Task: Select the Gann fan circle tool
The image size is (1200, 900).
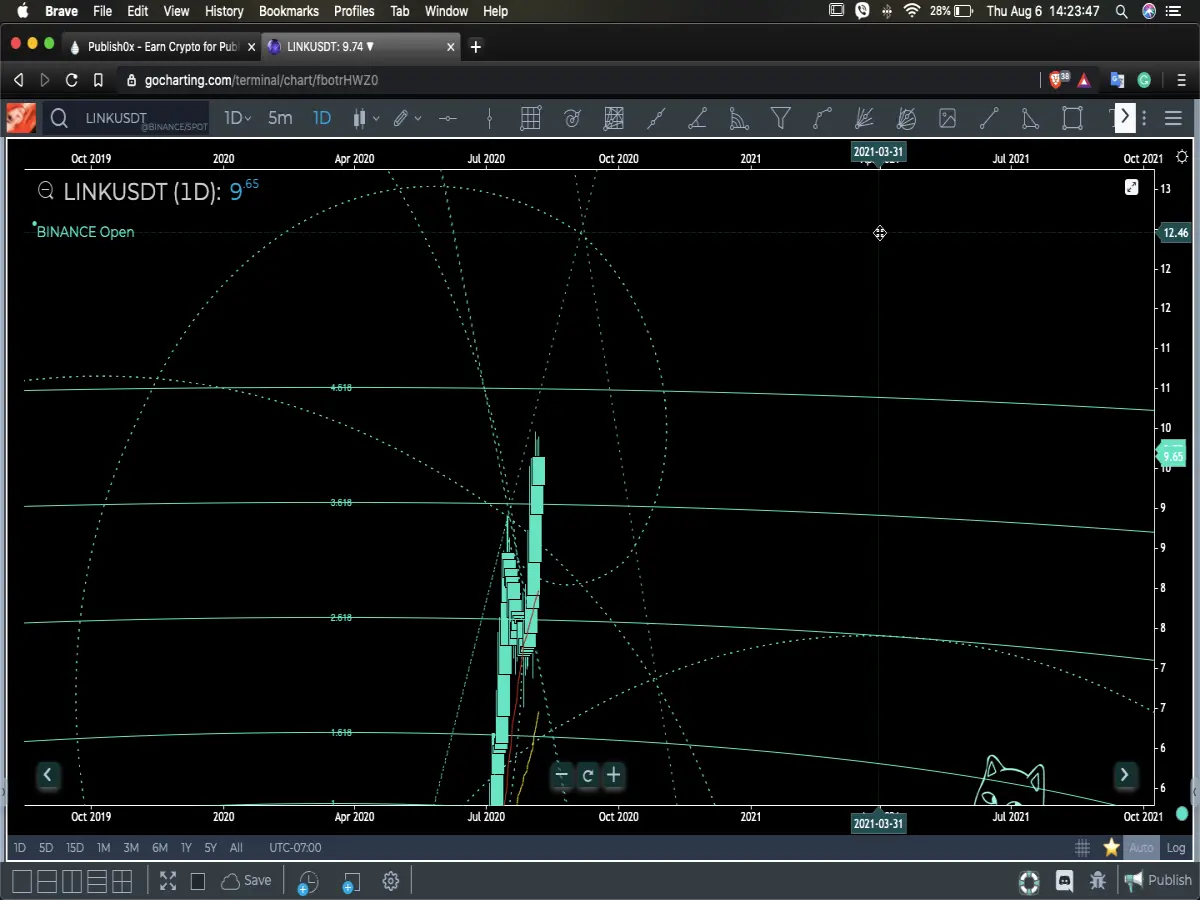Action: 906,118
